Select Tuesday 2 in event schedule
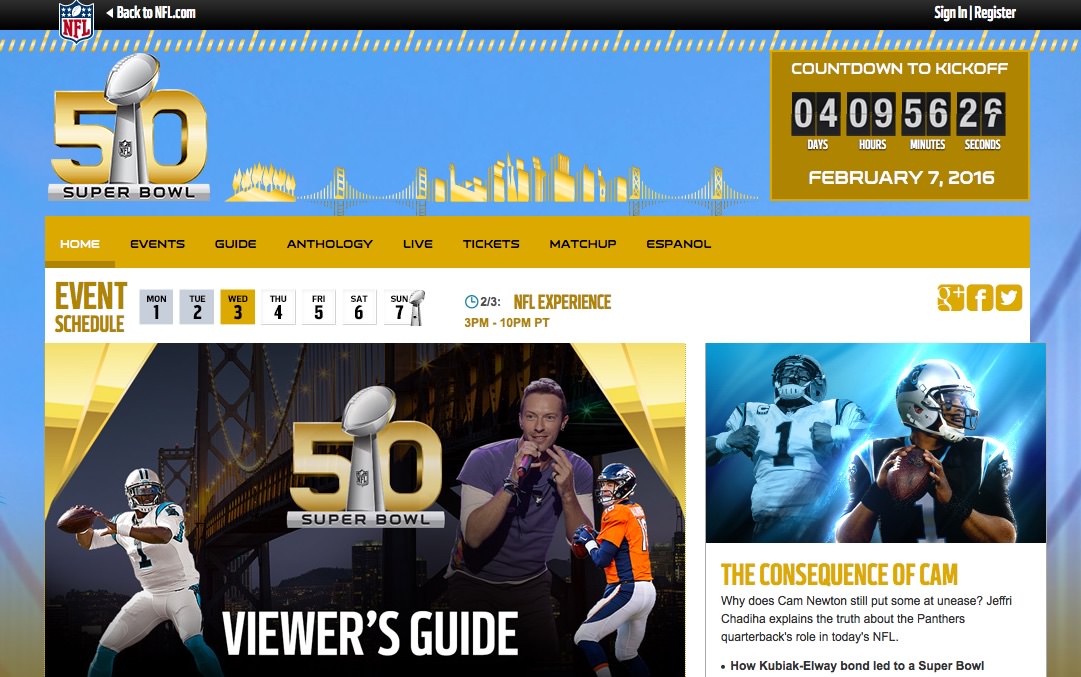 pos(197,307)
